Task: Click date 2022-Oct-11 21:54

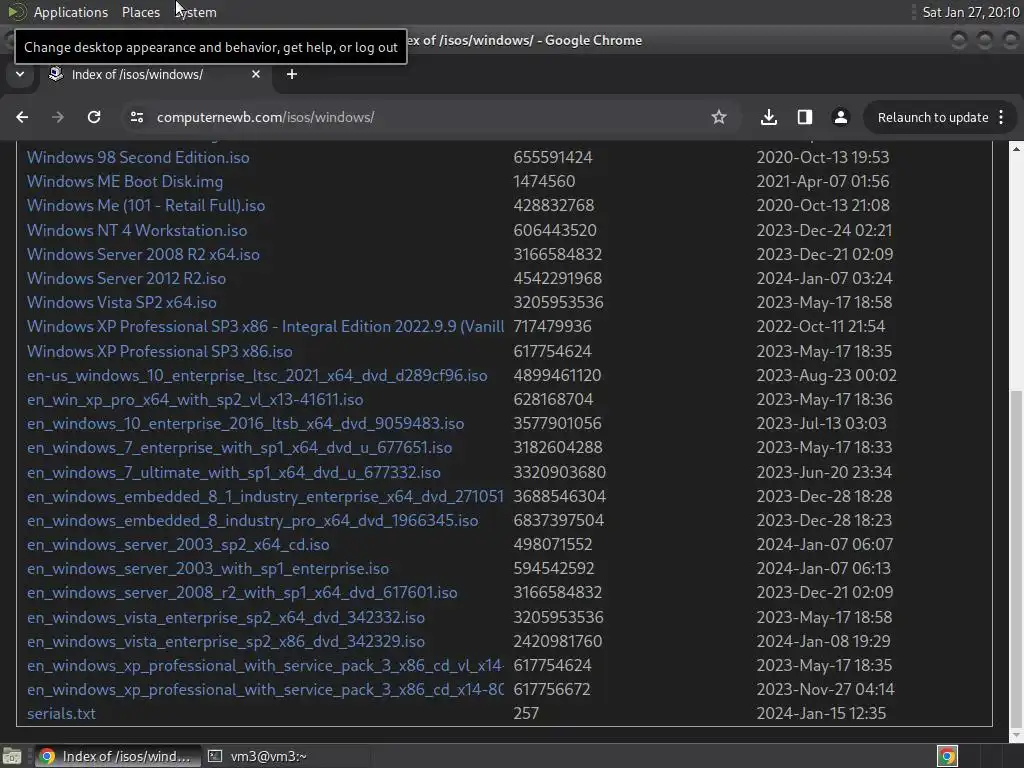Action: click(820, 327)
